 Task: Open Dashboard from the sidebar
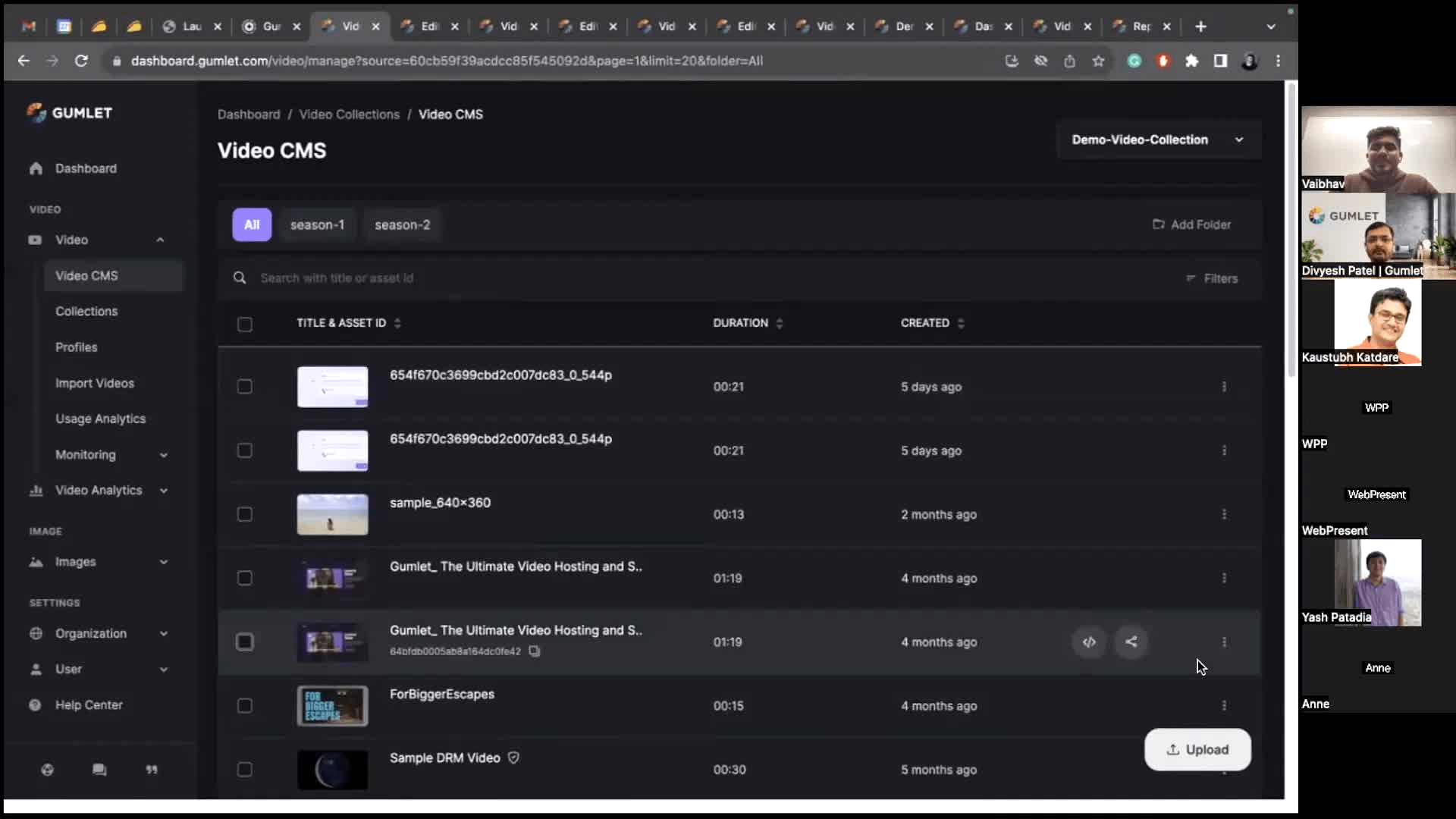86,168
